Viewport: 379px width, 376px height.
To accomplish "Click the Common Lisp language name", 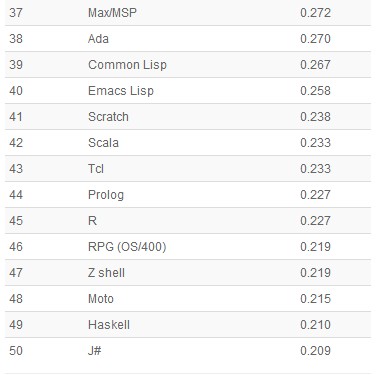I will point(127,65).
